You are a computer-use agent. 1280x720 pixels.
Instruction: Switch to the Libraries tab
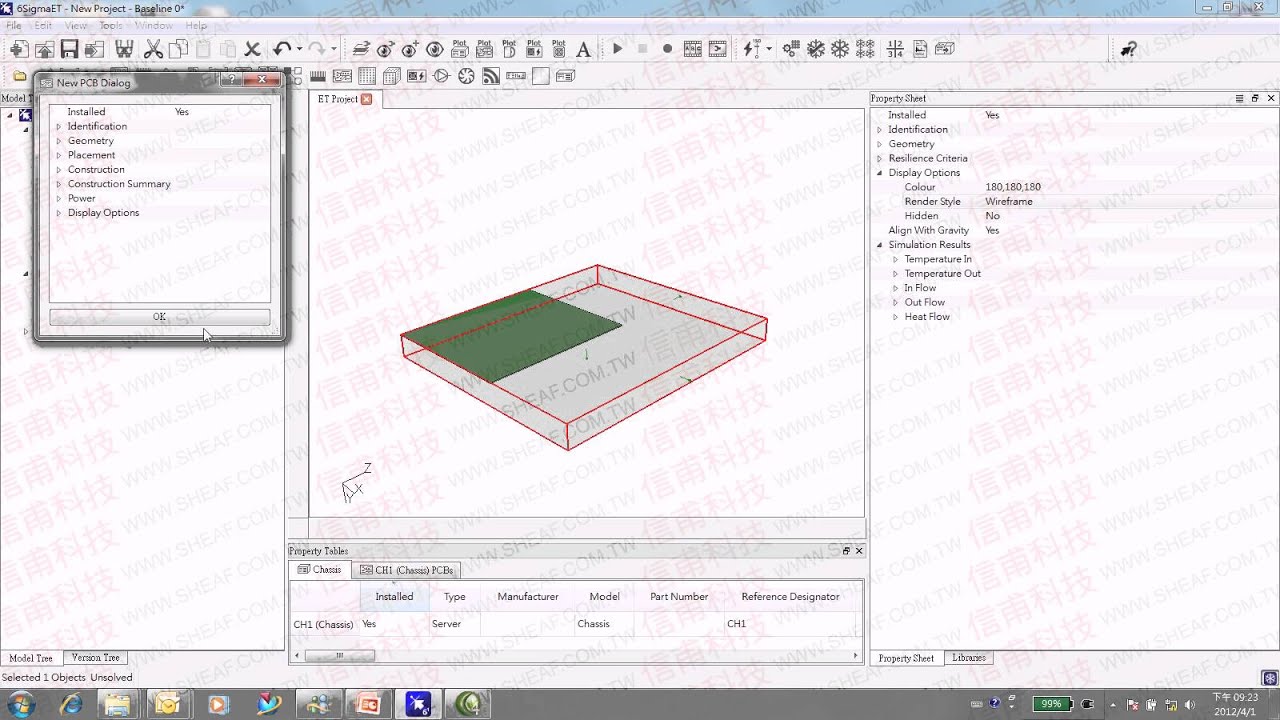point(968,658)
